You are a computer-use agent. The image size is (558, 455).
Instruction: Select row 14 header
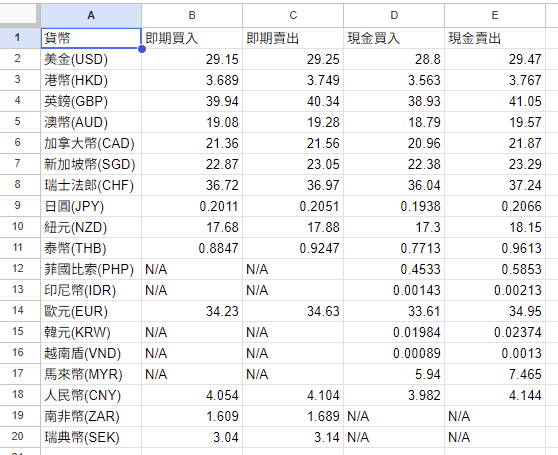[18, 311]
